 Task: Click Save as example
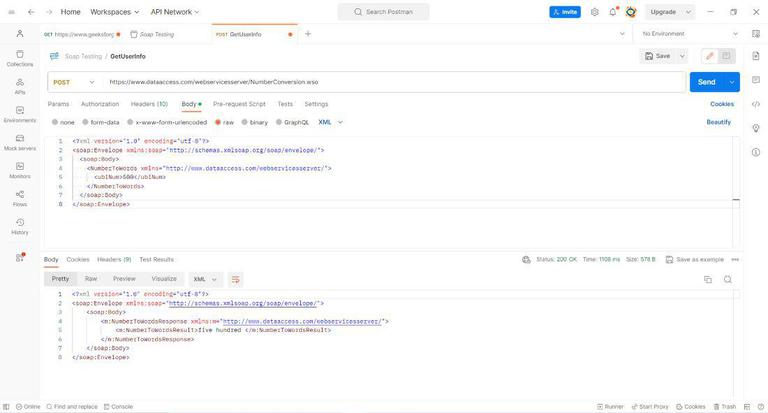coord(695,260)
